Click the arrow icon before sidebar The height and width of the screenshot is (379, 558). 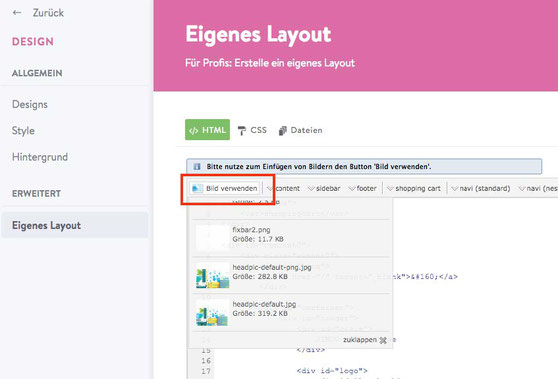point(311,188)
